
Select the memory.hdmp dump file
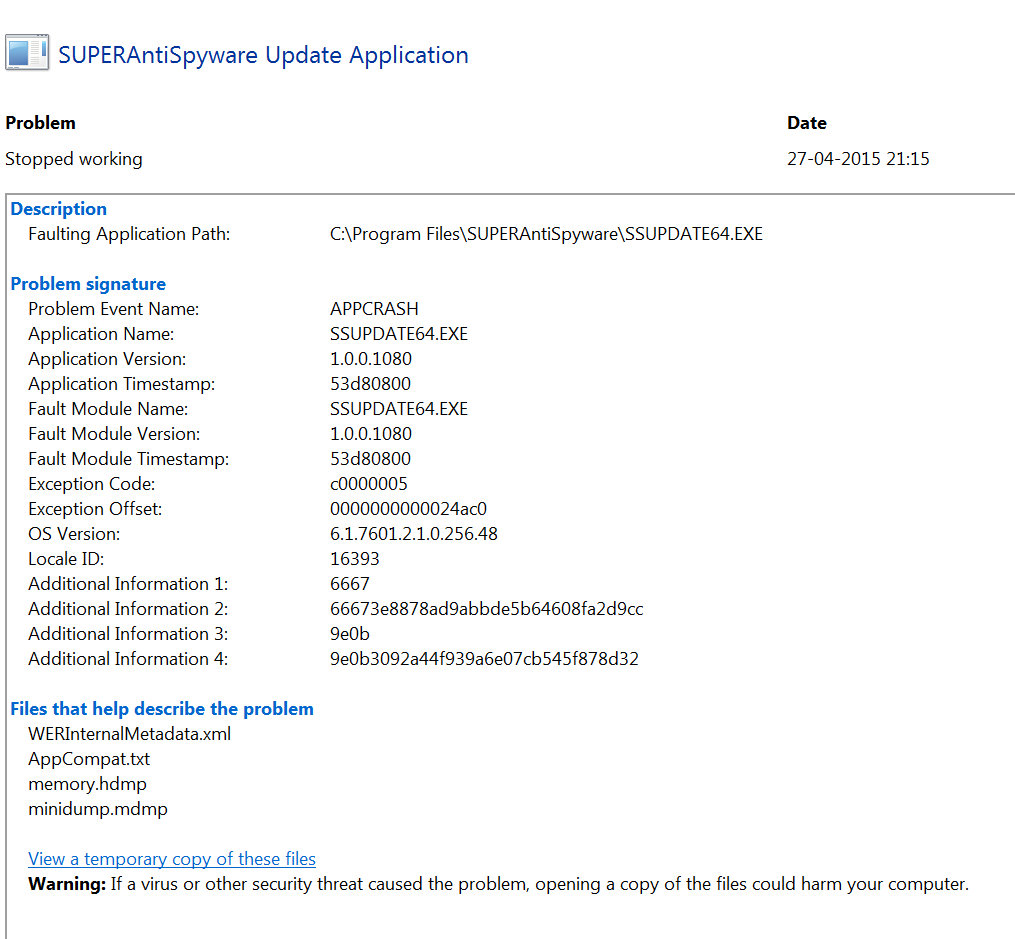[x=88, y=783]
